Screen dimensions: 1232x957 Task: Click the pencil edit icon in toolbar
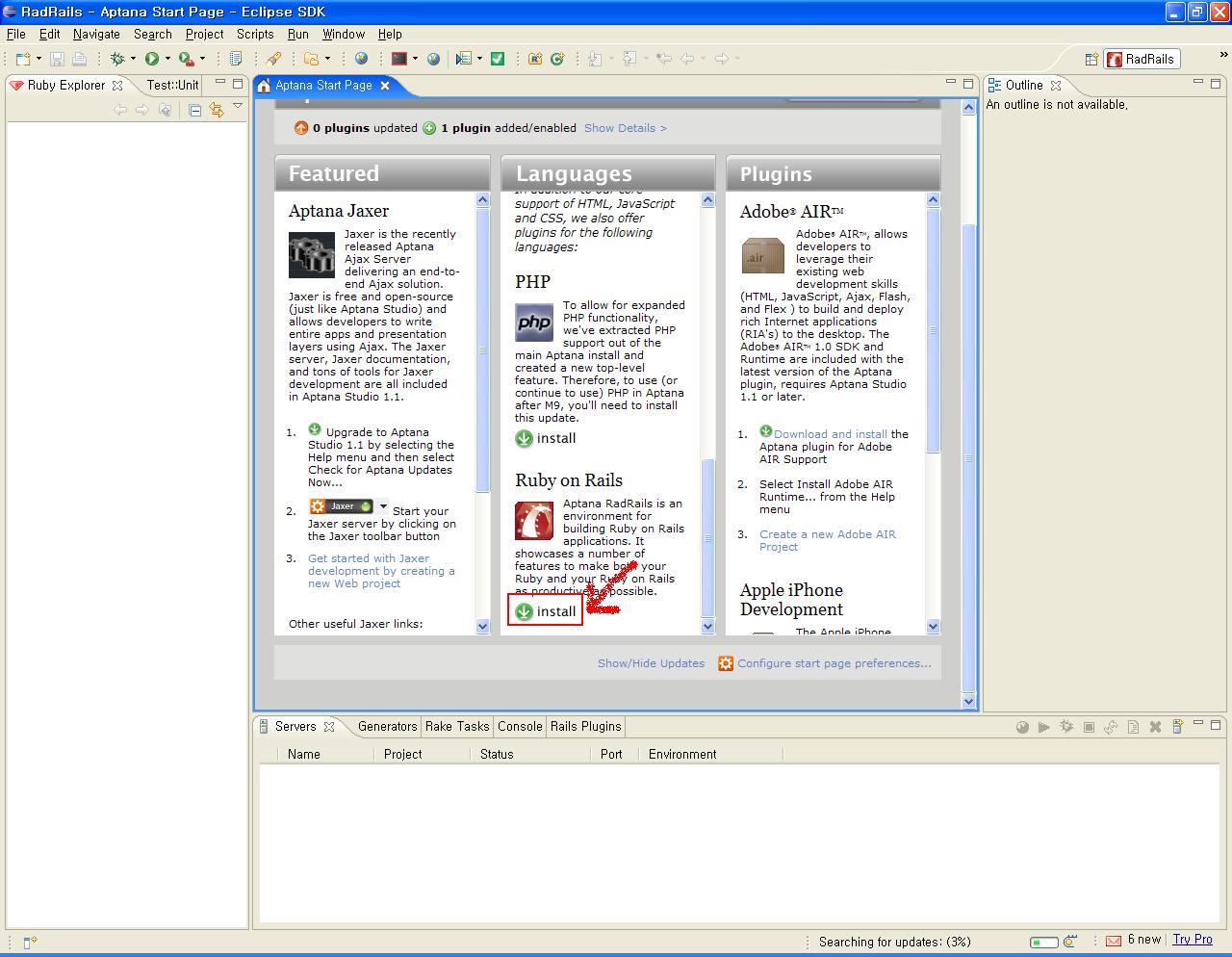274,59
